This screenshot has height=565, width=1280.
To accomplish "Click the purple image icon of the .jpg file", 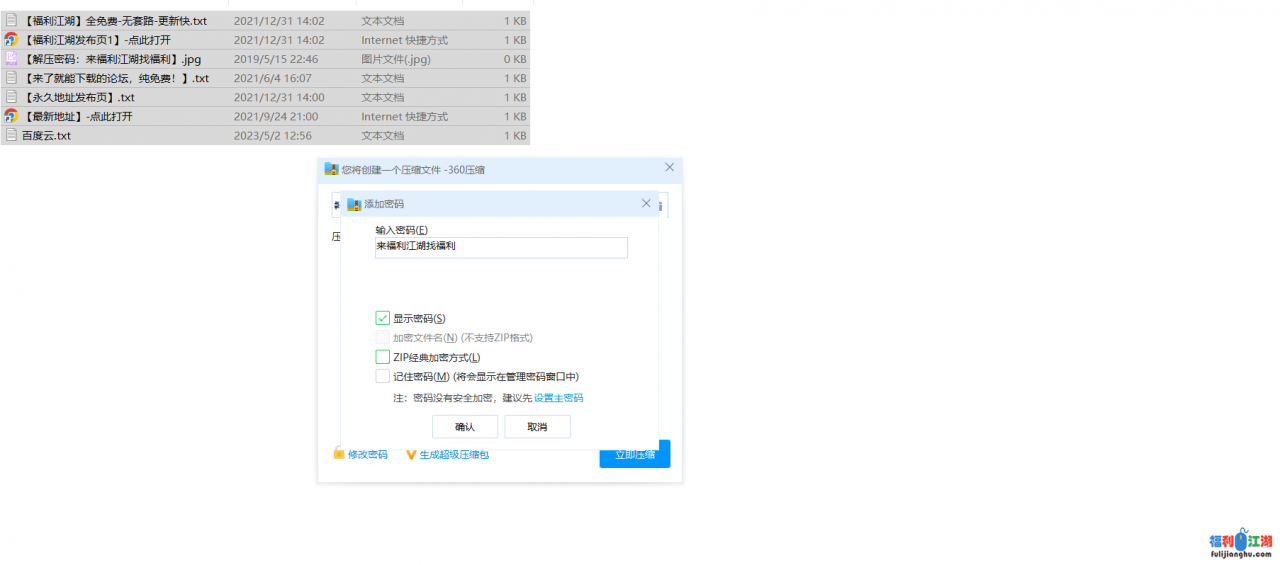I will click(11, 59).
